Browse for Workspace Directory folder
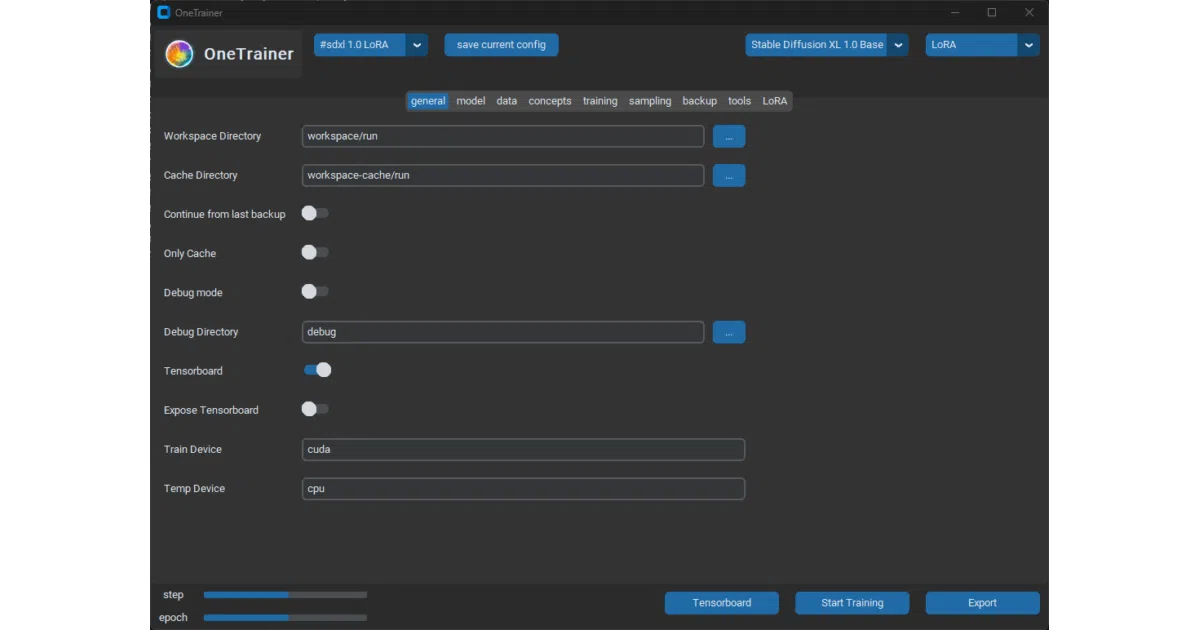 point(729,136)
